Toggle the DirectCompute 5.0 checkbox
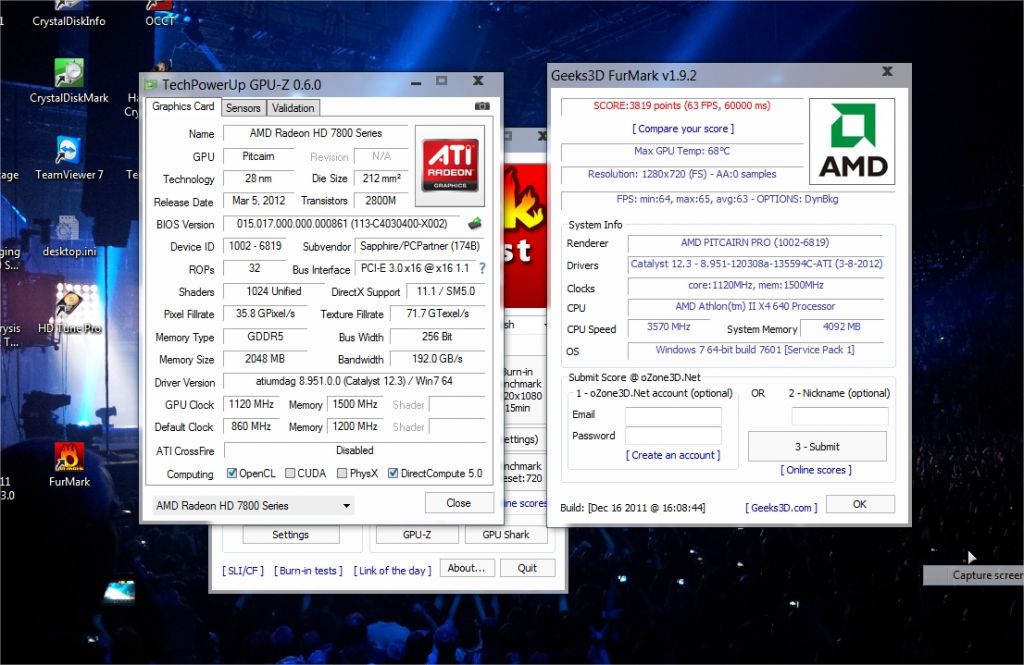This screenshot has height=665, width=1024. pos(392,473)
